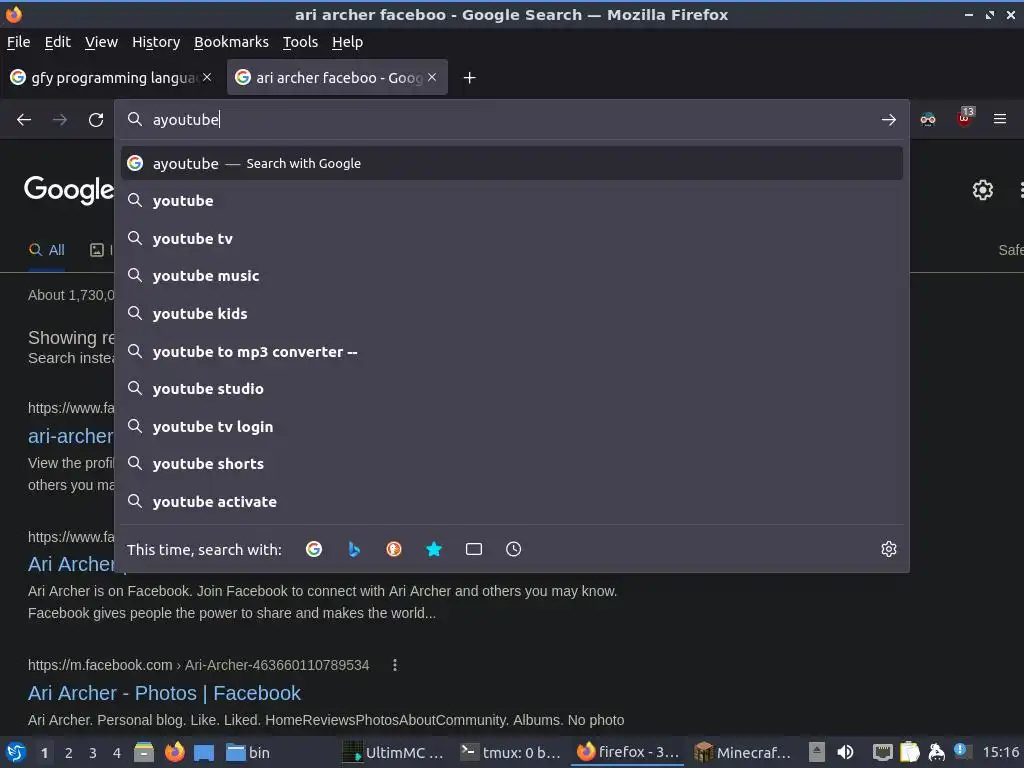Switch to Minecraft taskbar window
1024x768 pixels.
click(x=743, y=752)
